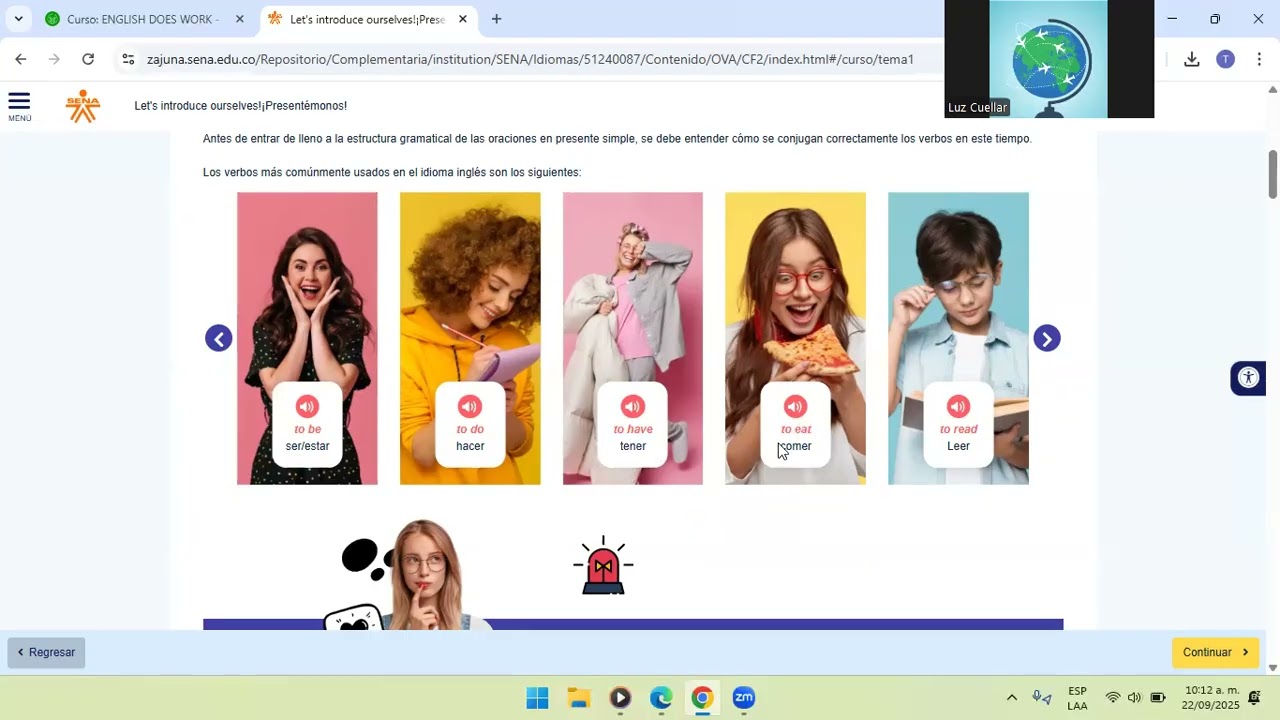Open clock showing 10:12 a. m.

(x=1210, y=698)
